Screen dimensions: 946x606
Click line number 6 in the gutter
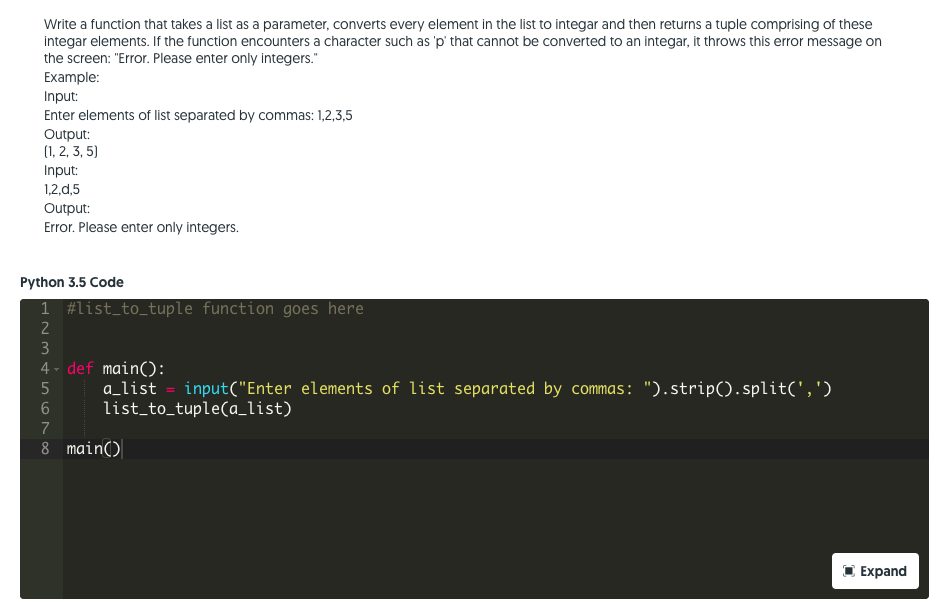tap(45, 408)
